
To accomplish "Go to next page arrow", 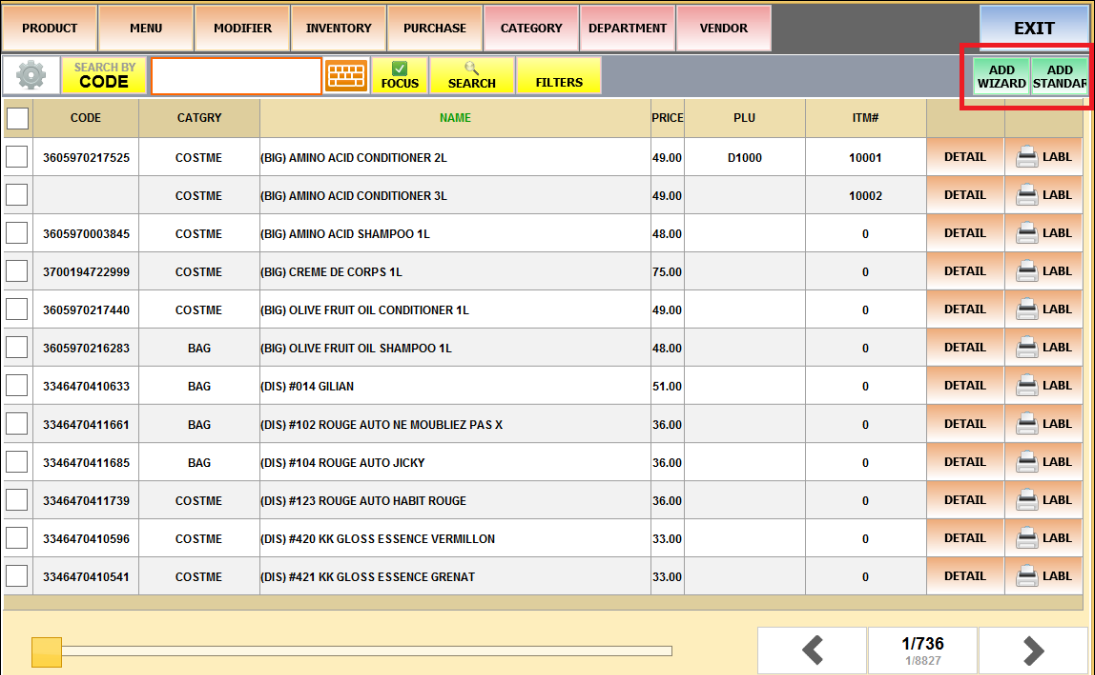I will click(1032, 651).
